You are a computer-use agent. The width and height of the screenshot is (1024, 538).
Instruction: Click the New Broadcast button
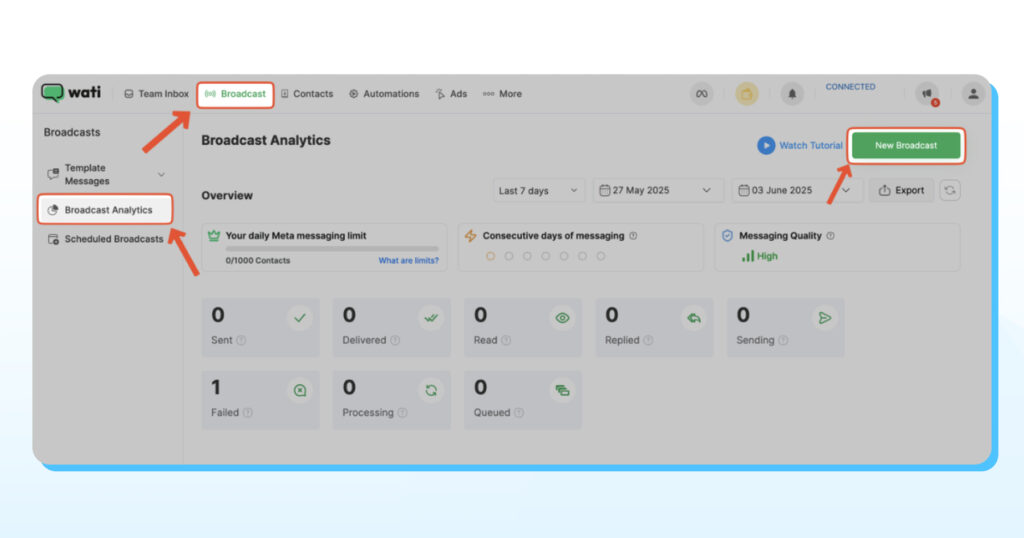pos(906,146)
